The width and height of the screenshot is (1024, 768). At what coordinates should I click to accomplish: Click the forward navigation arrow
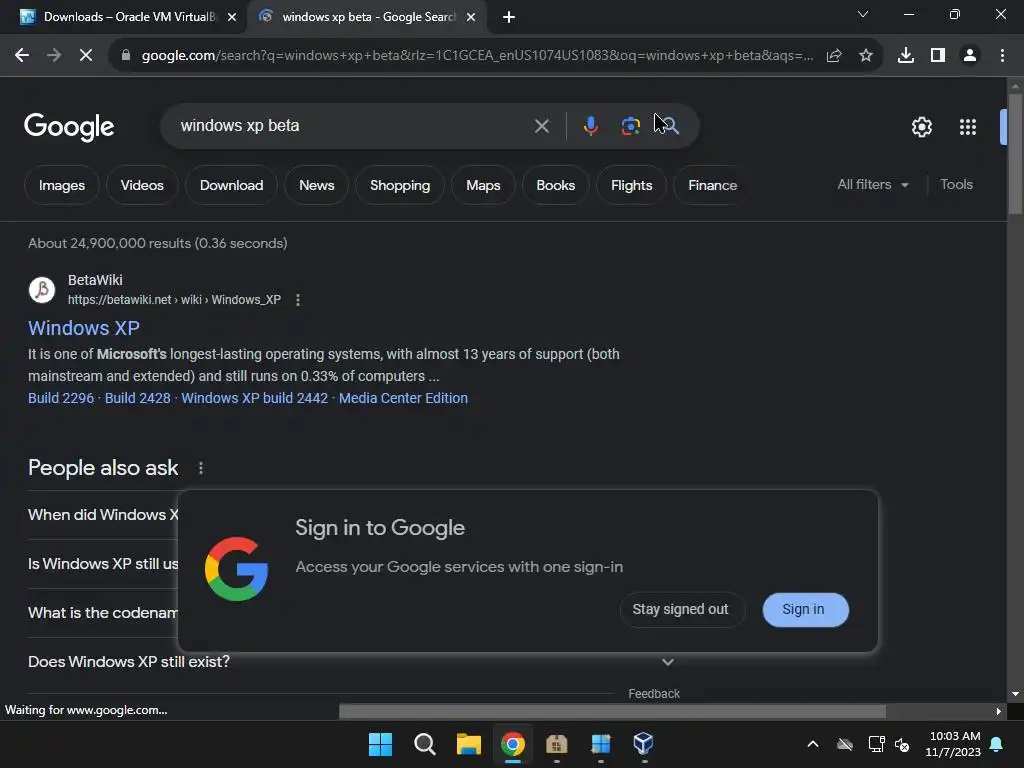(54, 56)
